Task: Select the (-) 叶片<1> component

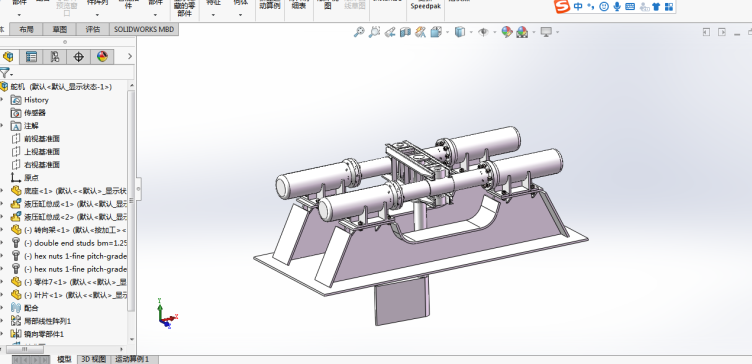Action: (x=69, y=295)
